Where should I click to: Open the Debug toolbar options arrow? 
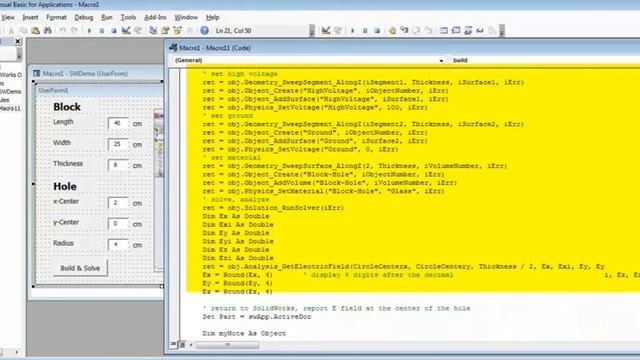(x=502, y=31)
